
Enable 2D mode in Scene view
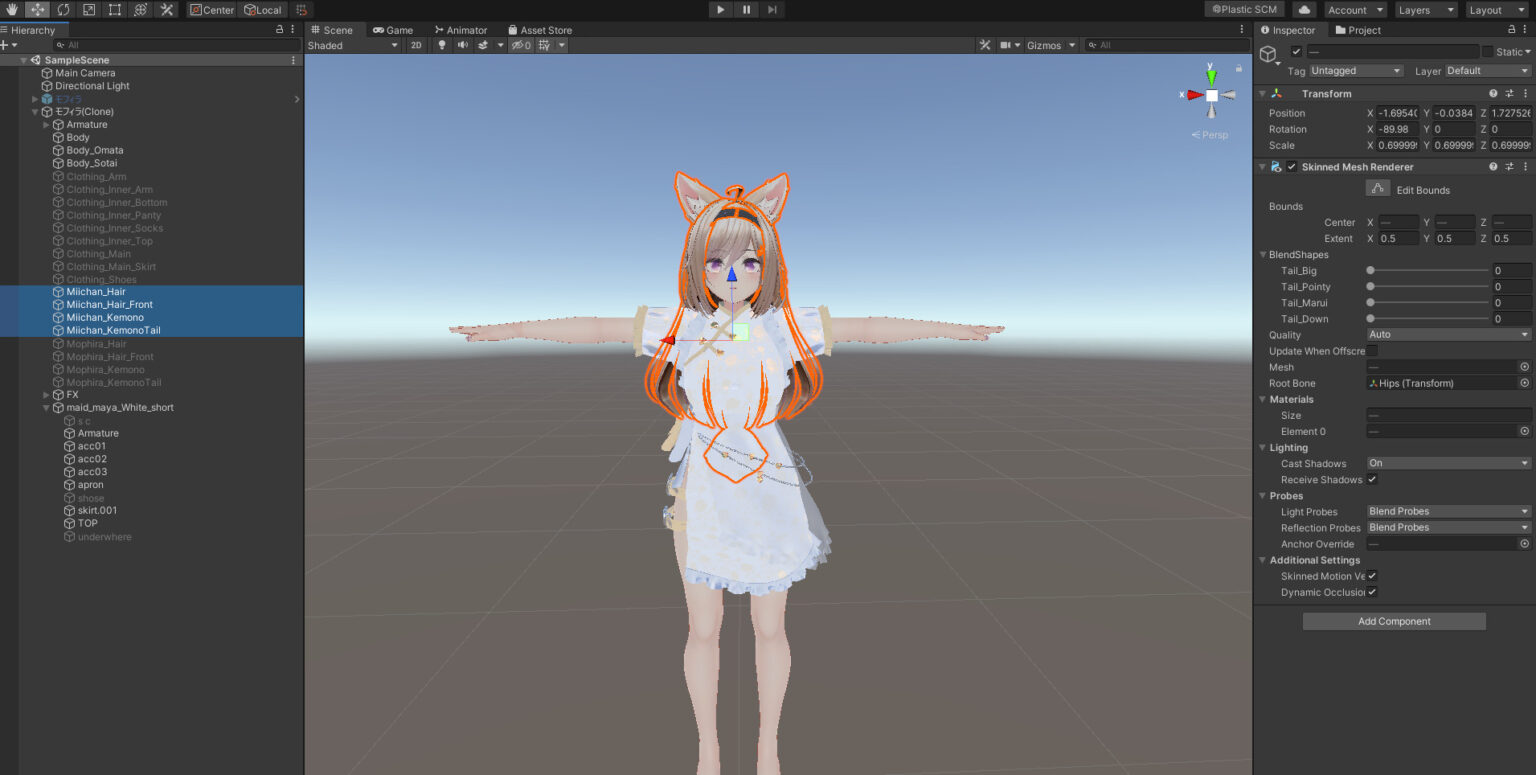416,45
